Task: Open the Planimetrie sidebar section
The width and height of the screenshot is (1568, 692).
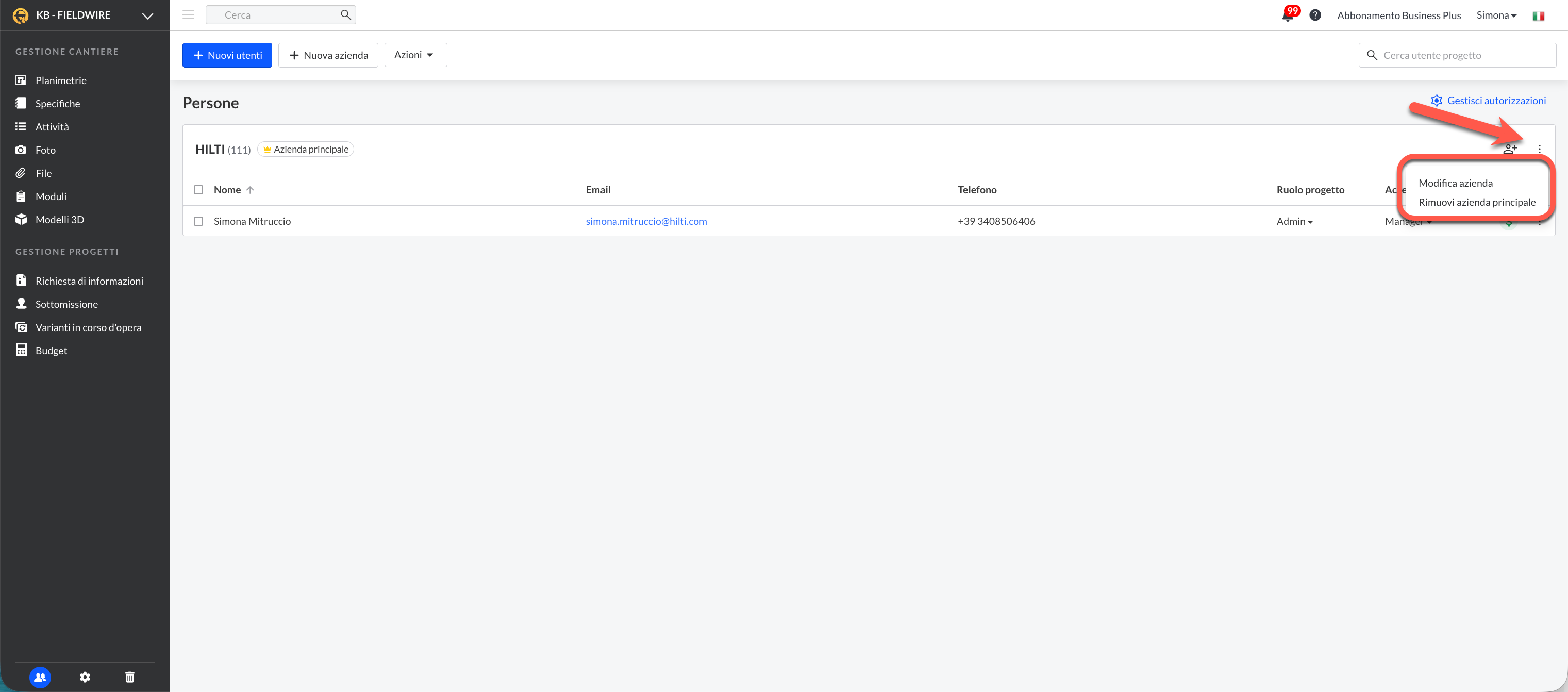Action: pyautogui.click(x=60, y=80)
